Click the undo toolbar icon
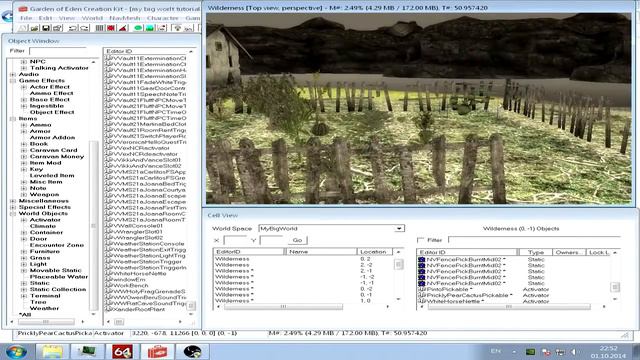This screenshot has width=640, height=360. tap(73, 28)
